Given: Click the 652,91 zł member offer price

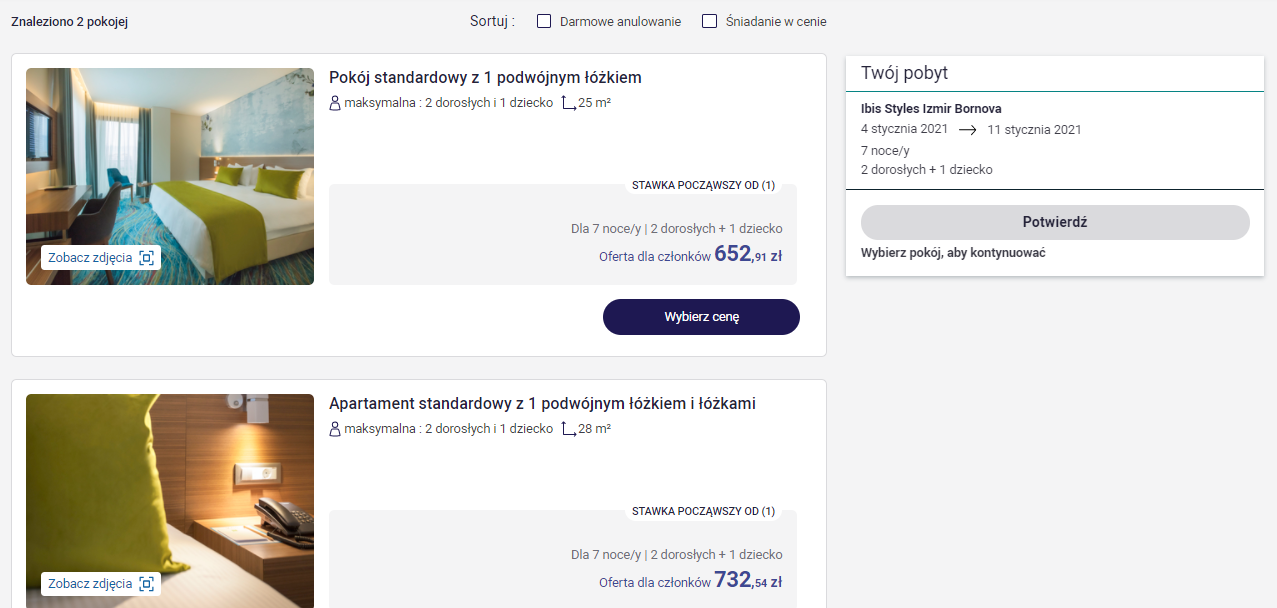Looking at the screenshot, I should 748,254.
